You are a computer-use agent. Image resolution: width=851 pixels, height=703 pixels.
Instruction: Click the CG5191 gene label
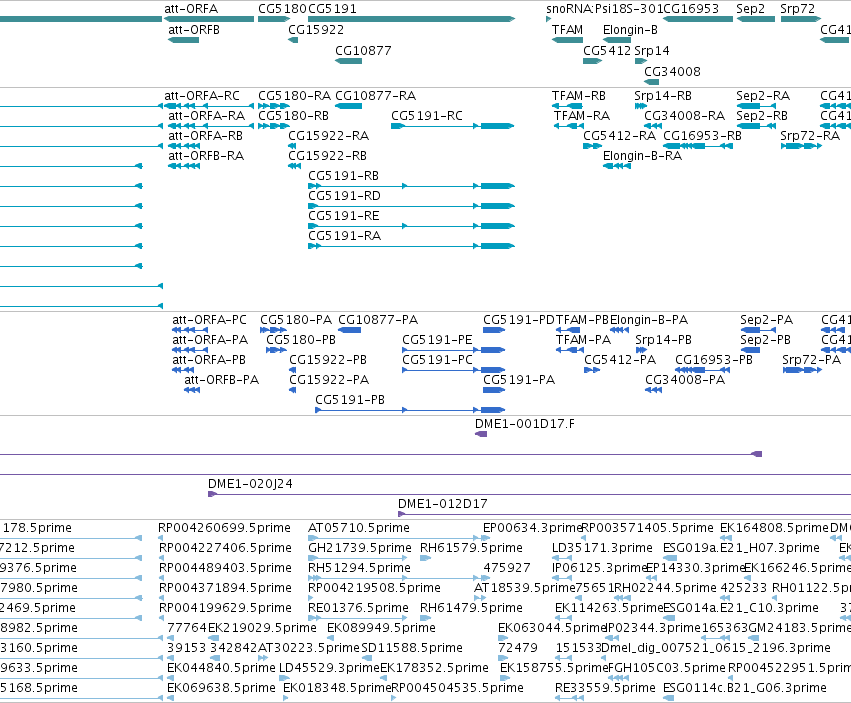tap(332, 9)
